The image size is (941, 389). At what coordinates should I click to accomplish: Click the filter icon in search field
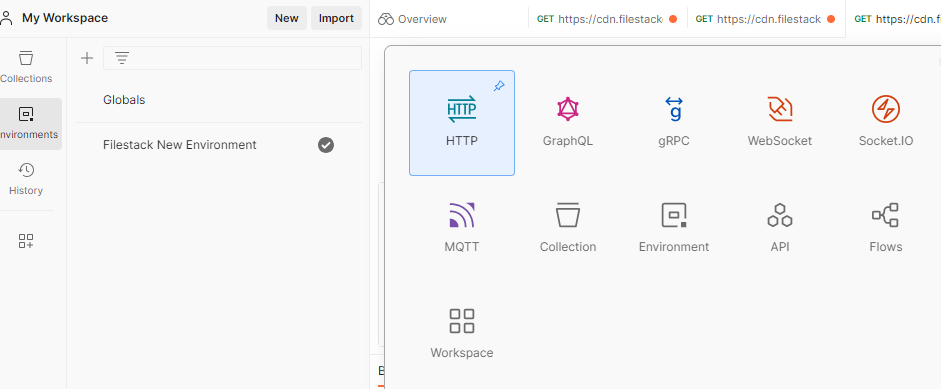[122, 58]
